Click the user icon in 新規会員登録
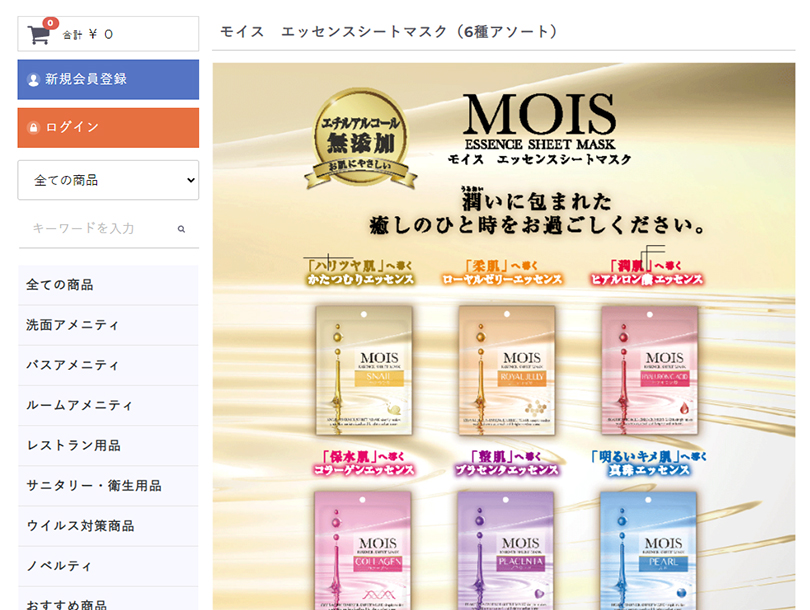 [34, 80]
